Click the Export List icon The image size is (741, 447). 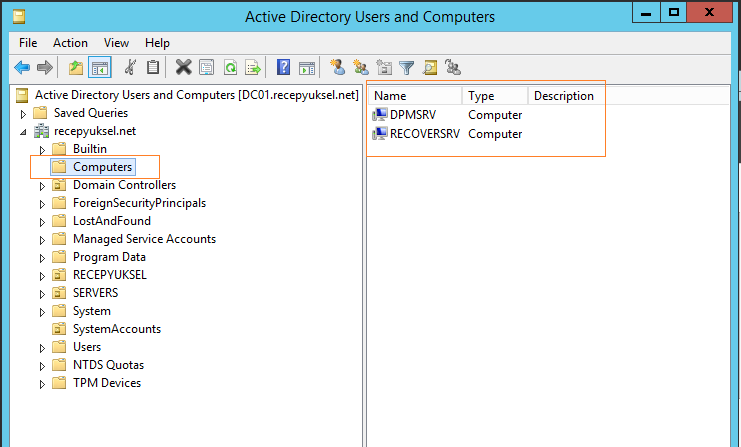coord(253,68)
